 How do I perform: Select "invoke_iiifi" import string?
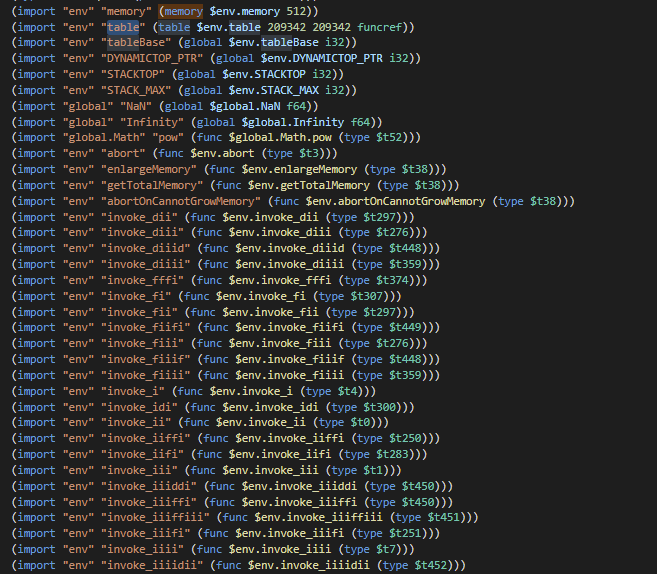coord(146,534)
